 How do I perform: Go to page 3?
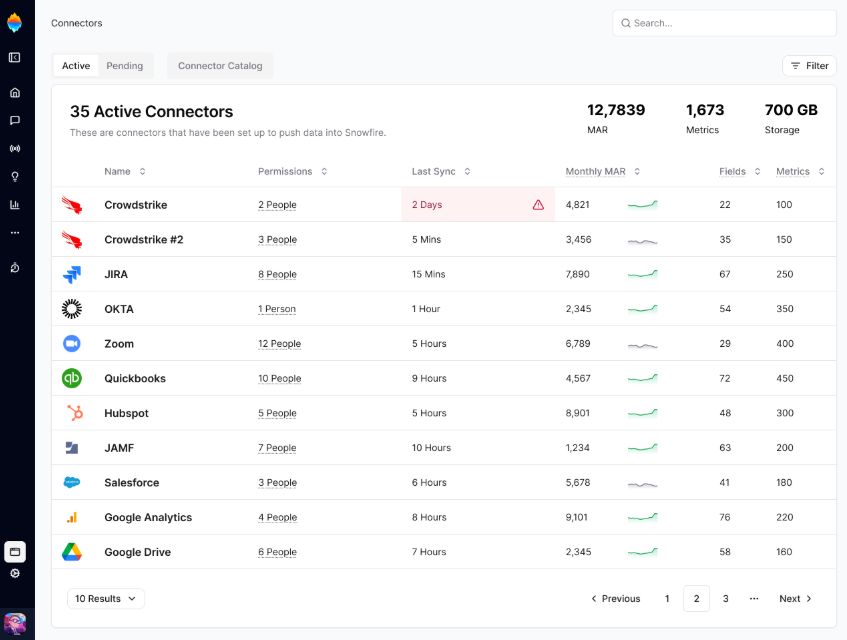(725, 598)
